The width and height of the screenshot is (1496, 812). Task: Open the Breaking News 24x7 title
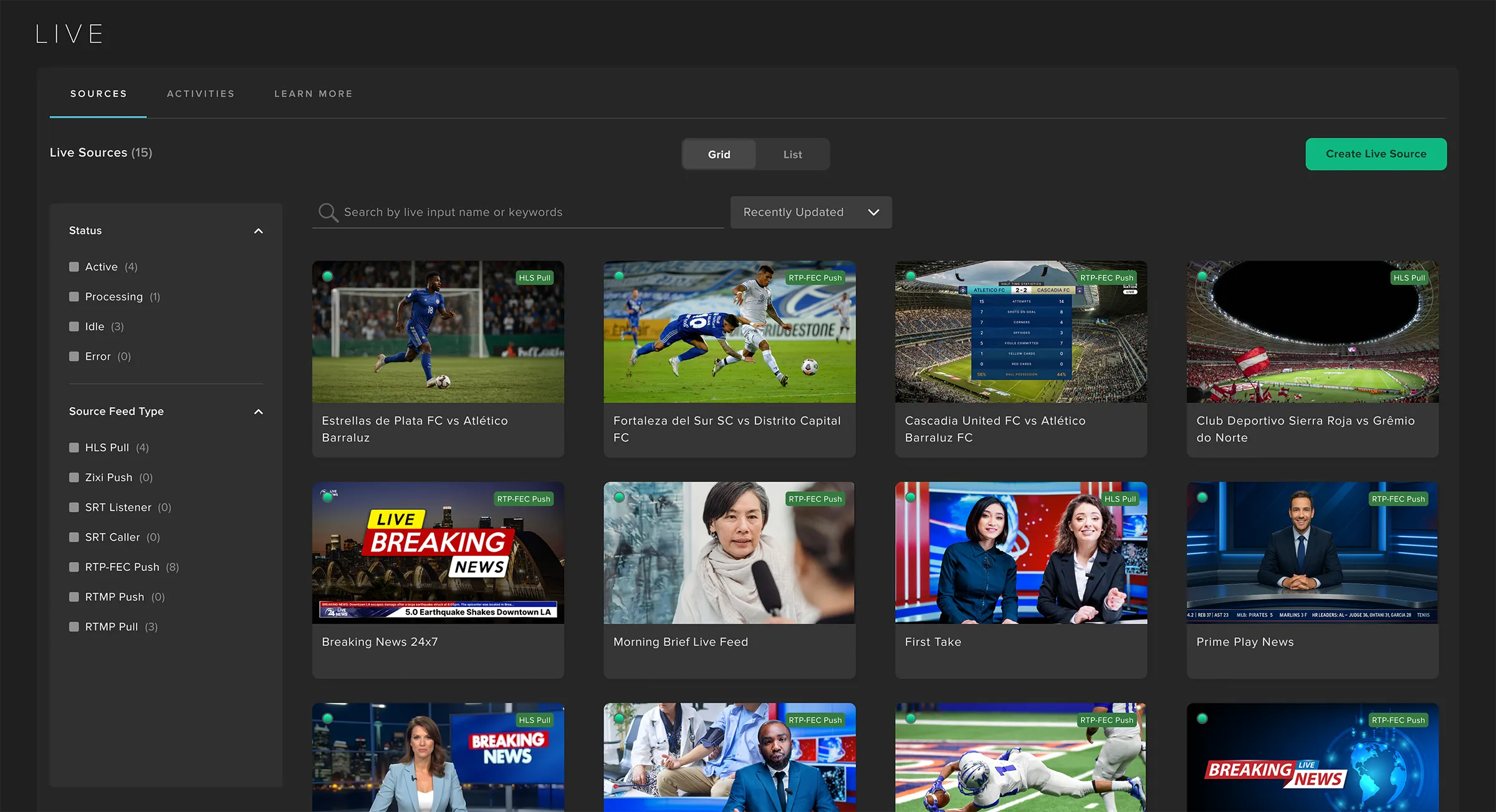380,642
